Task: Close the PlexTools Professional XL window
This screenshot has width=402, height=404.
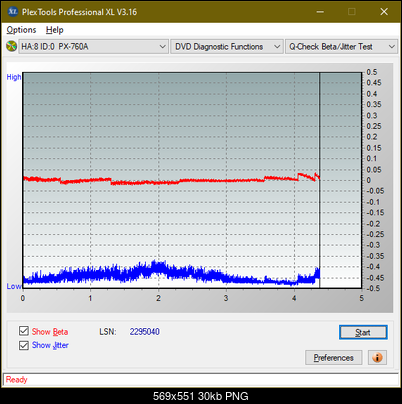Action: coord(384,12)
